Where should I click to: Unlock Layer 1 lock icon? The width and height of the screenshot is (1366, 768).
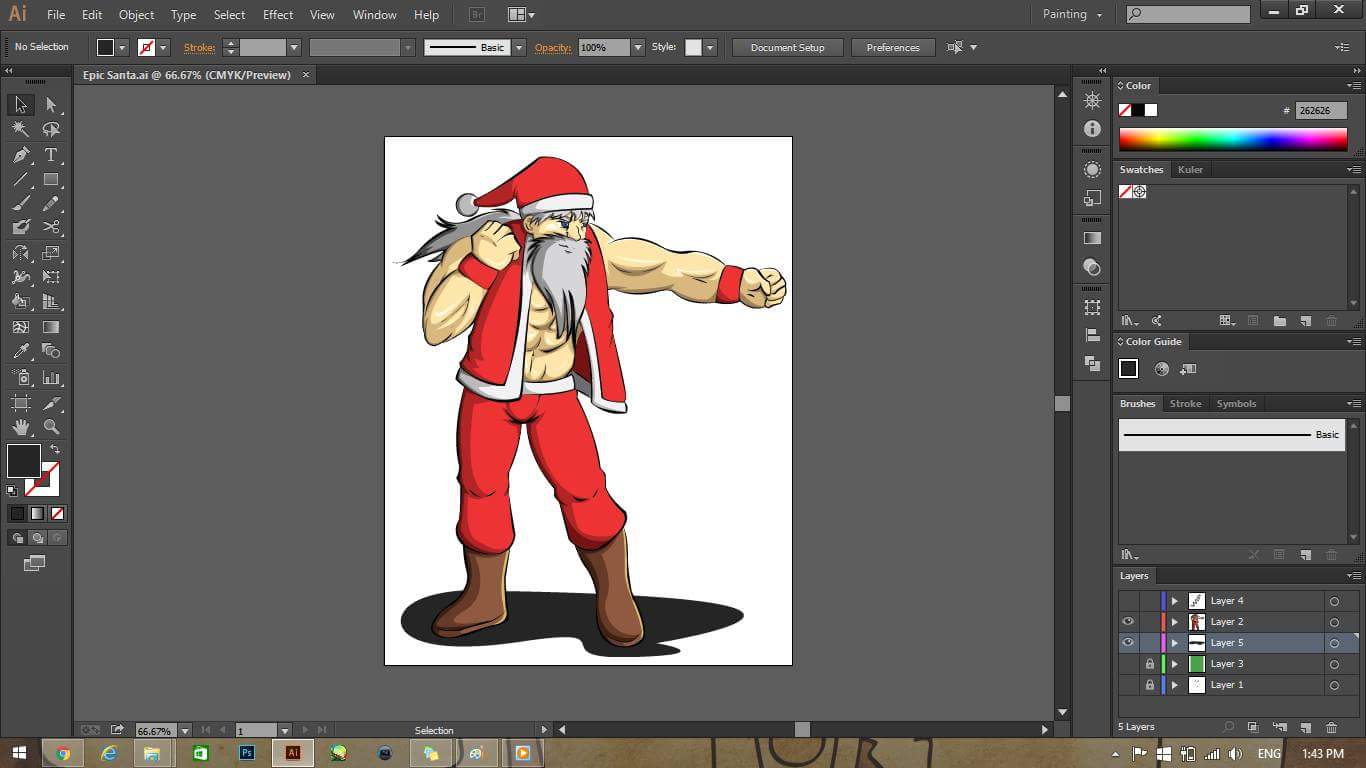coord(1149,685)
